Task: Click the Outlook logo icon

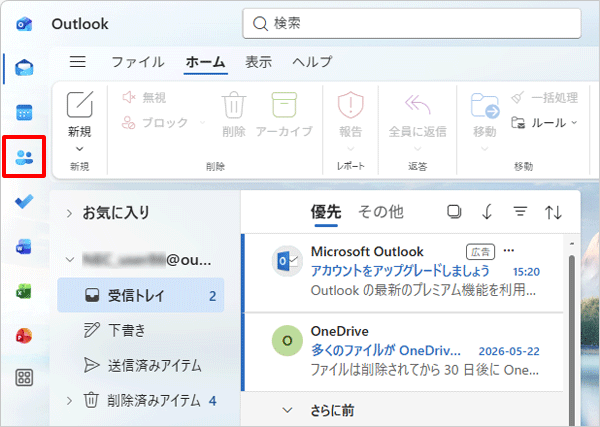Action: pyautogui.click(x=24, y=24)
